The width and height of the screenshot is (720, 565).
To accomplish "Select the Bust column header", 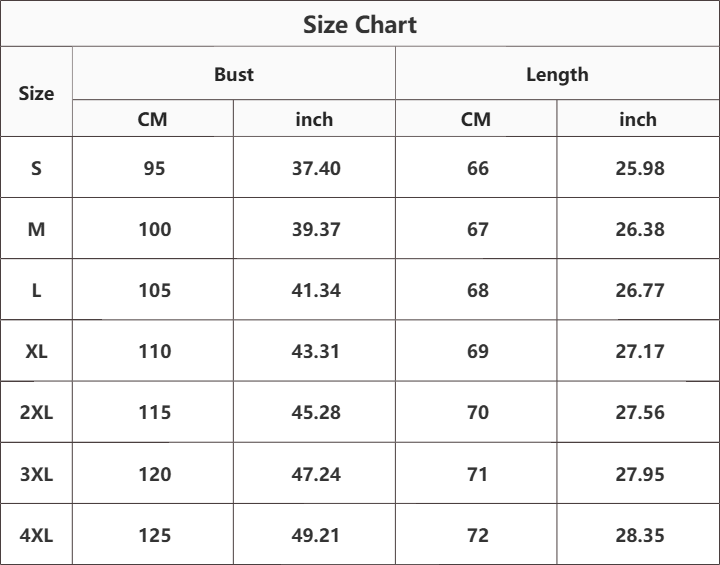I will coord(234,74).
